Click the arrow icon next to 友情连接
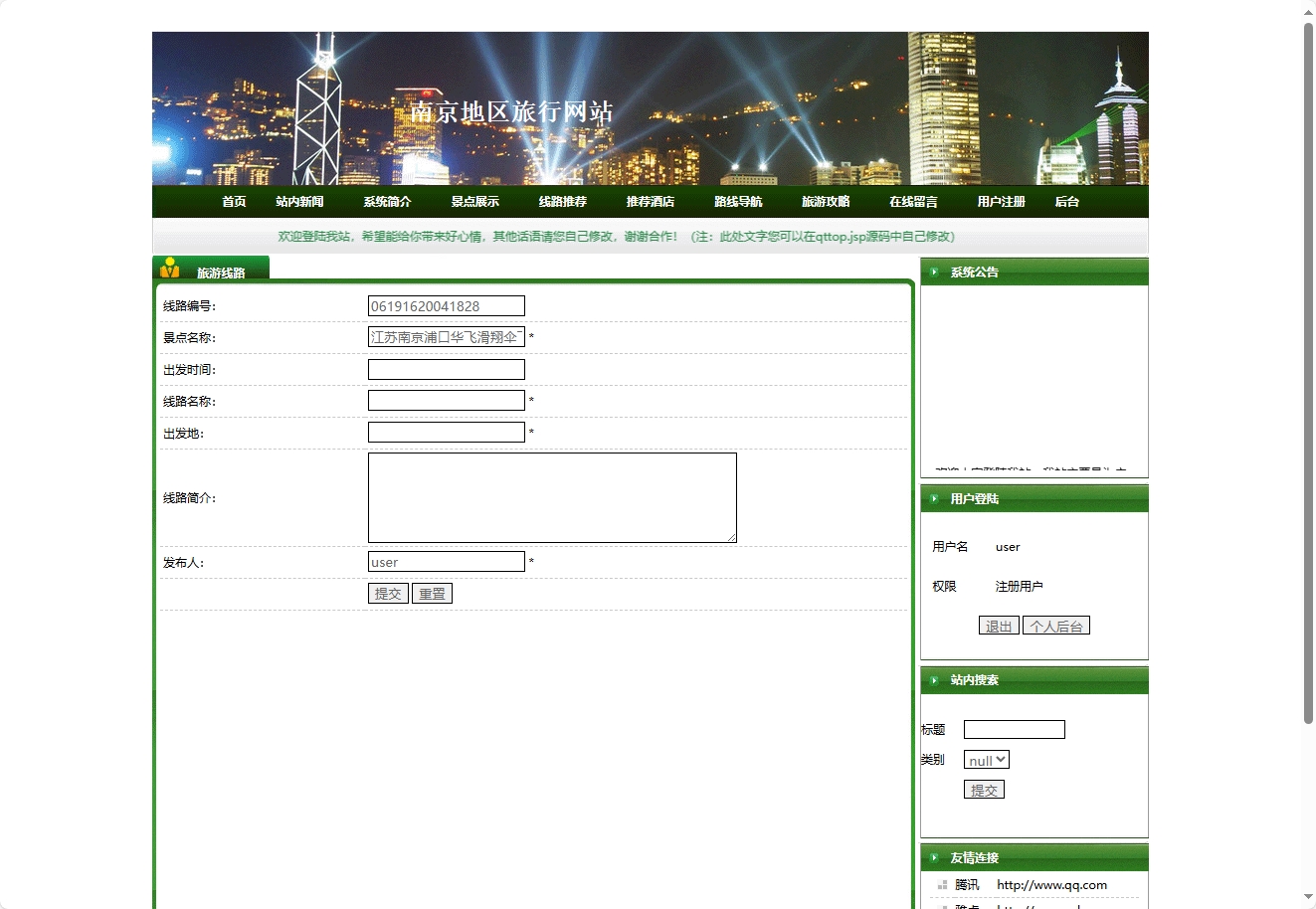The image size is (1316, 909). click(934, 857)
